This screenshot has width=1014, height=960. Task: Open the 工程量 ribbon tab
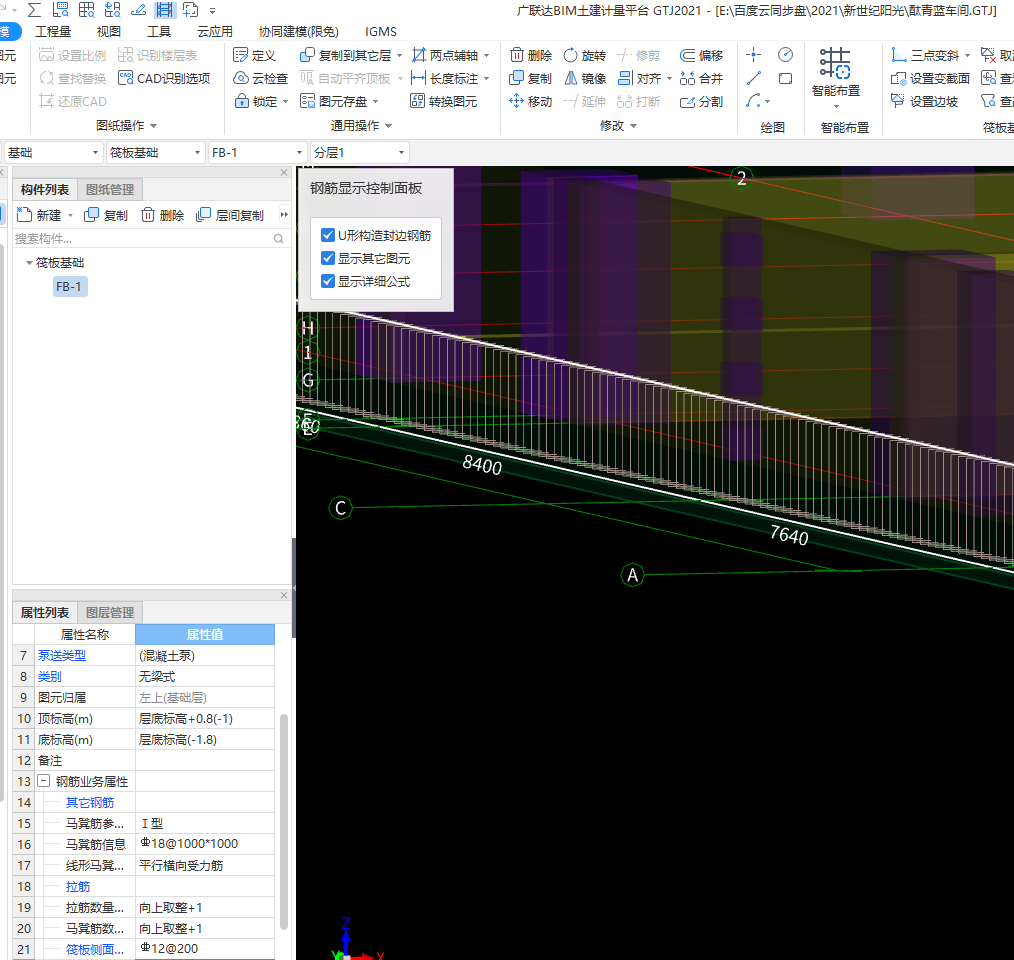point(52,32)
